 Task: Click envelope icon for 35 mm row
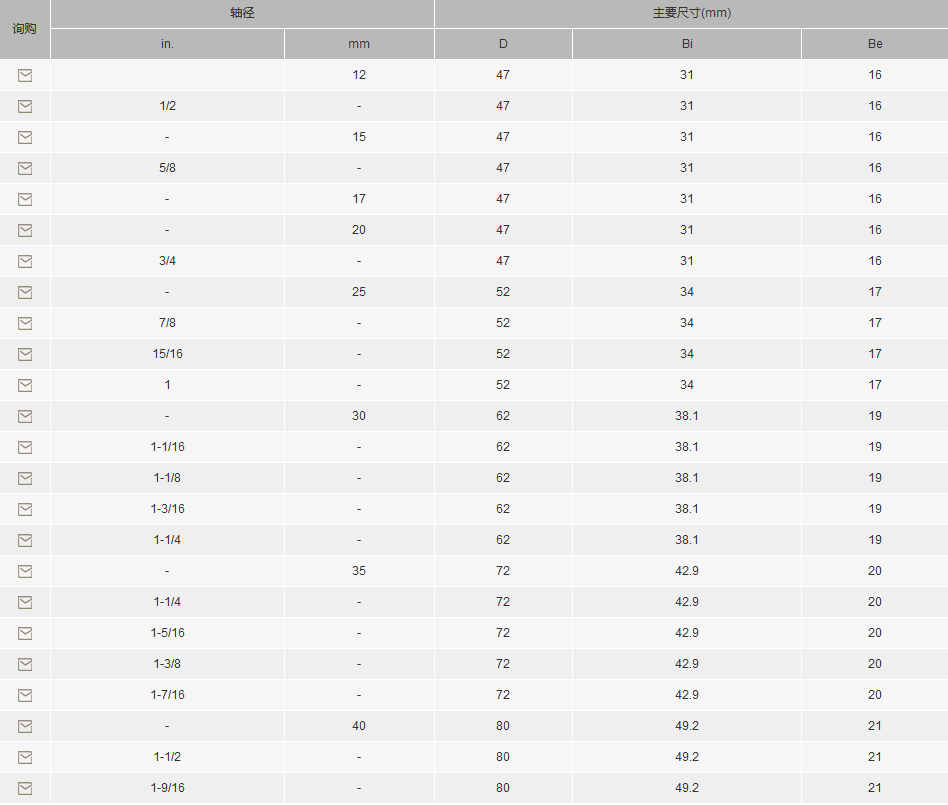pos(25,571)
